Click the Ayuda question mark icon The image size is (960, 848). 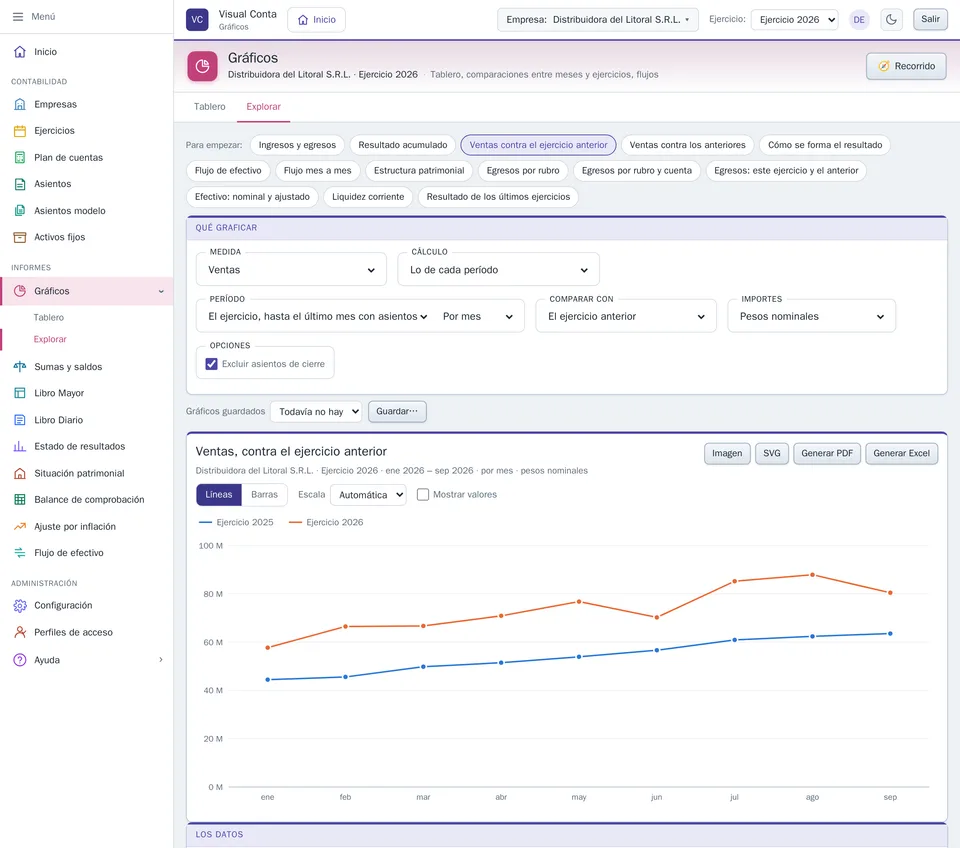click(20, 660)
